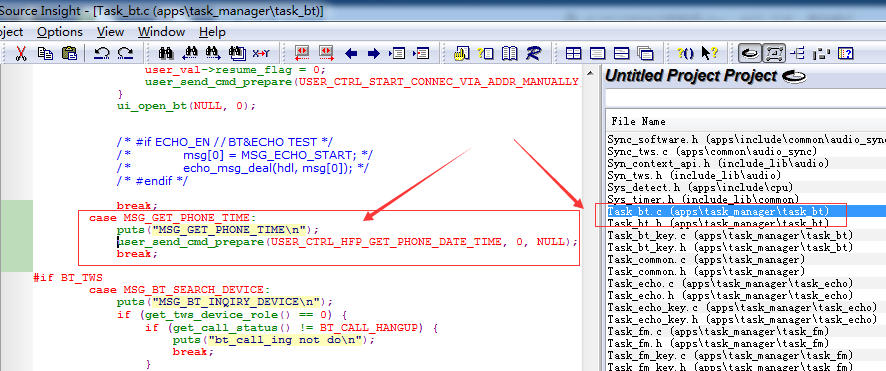Toggle the dark block-diagram panel button
886x371 pixels.
coord(822,54)
